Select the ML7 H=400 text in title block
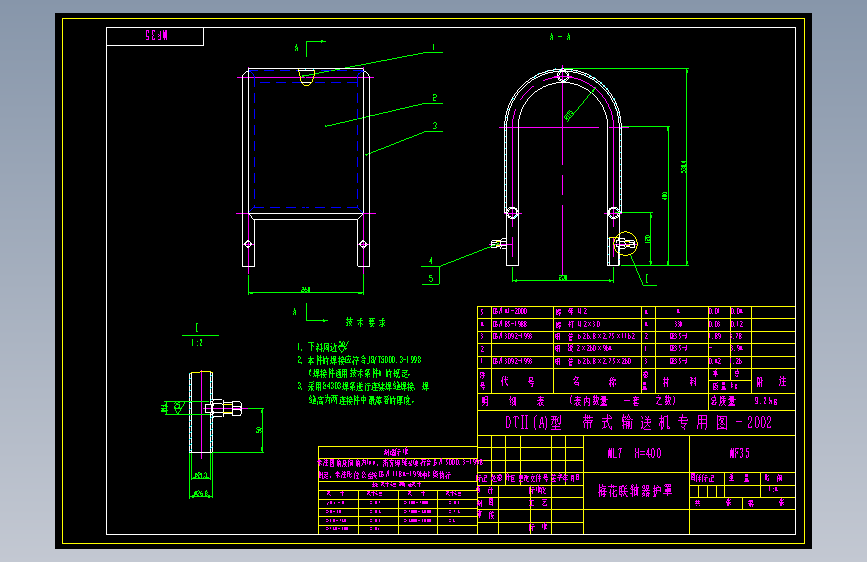867x562 pixels. click(634, 454)
